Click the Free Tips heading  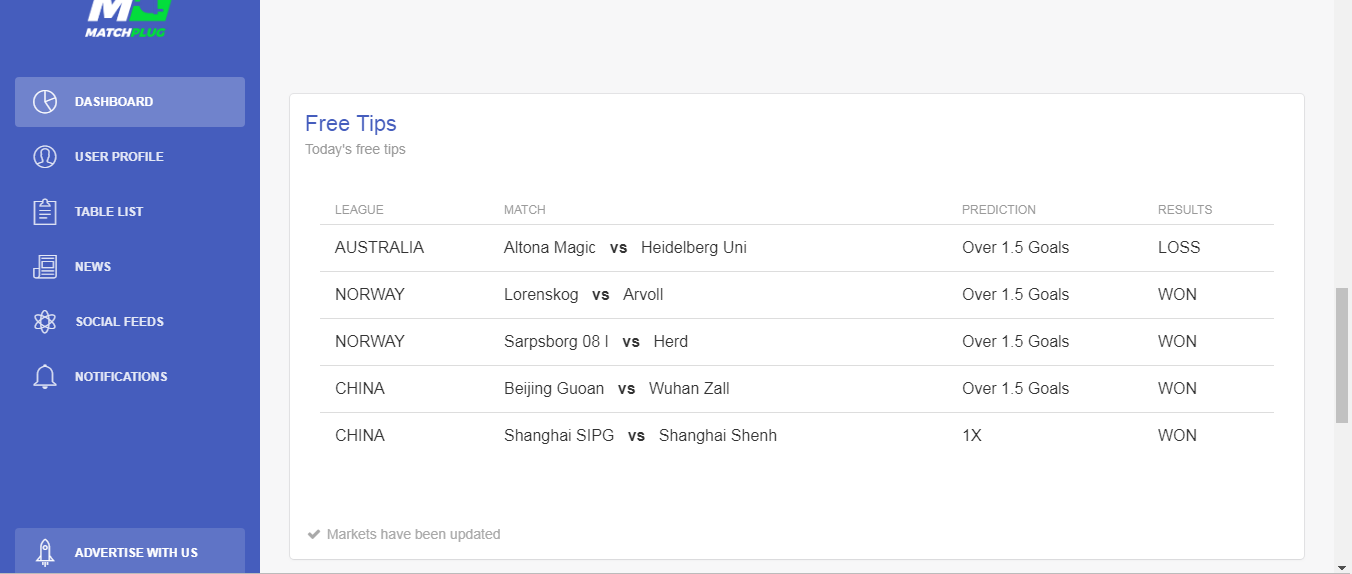pos(351,124)
